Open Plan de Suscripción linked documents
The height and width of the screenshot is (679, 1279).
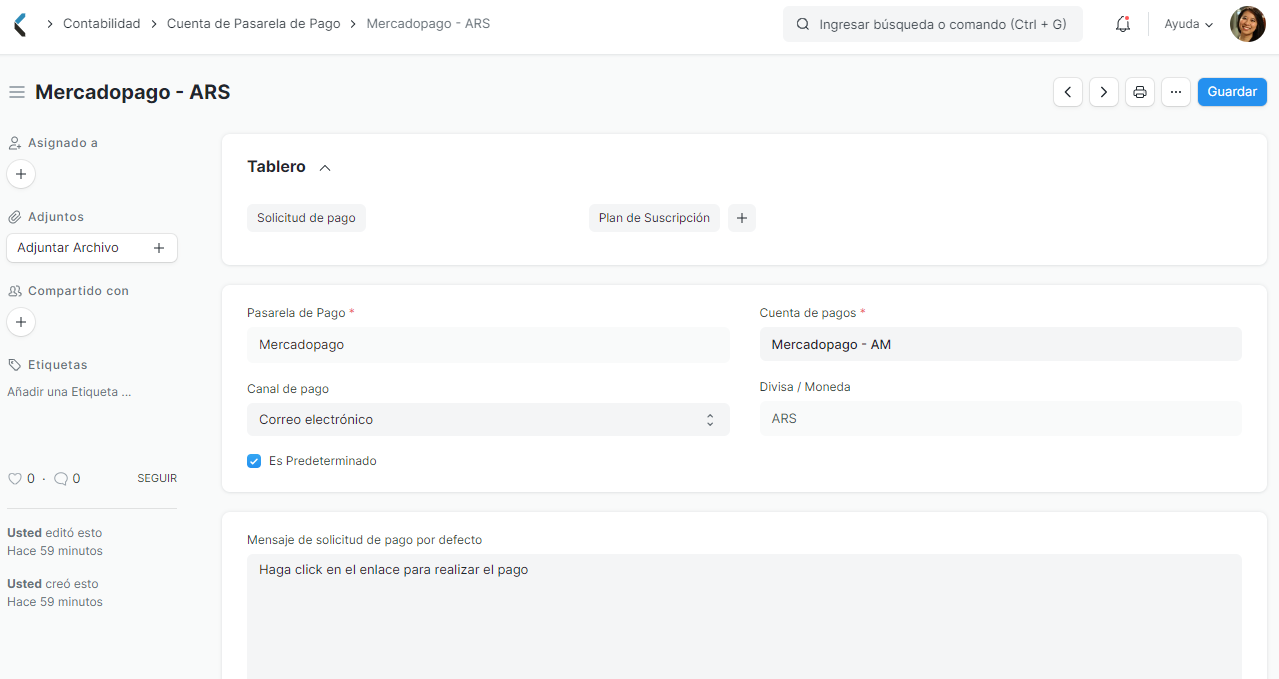click(x=654, y=218)
